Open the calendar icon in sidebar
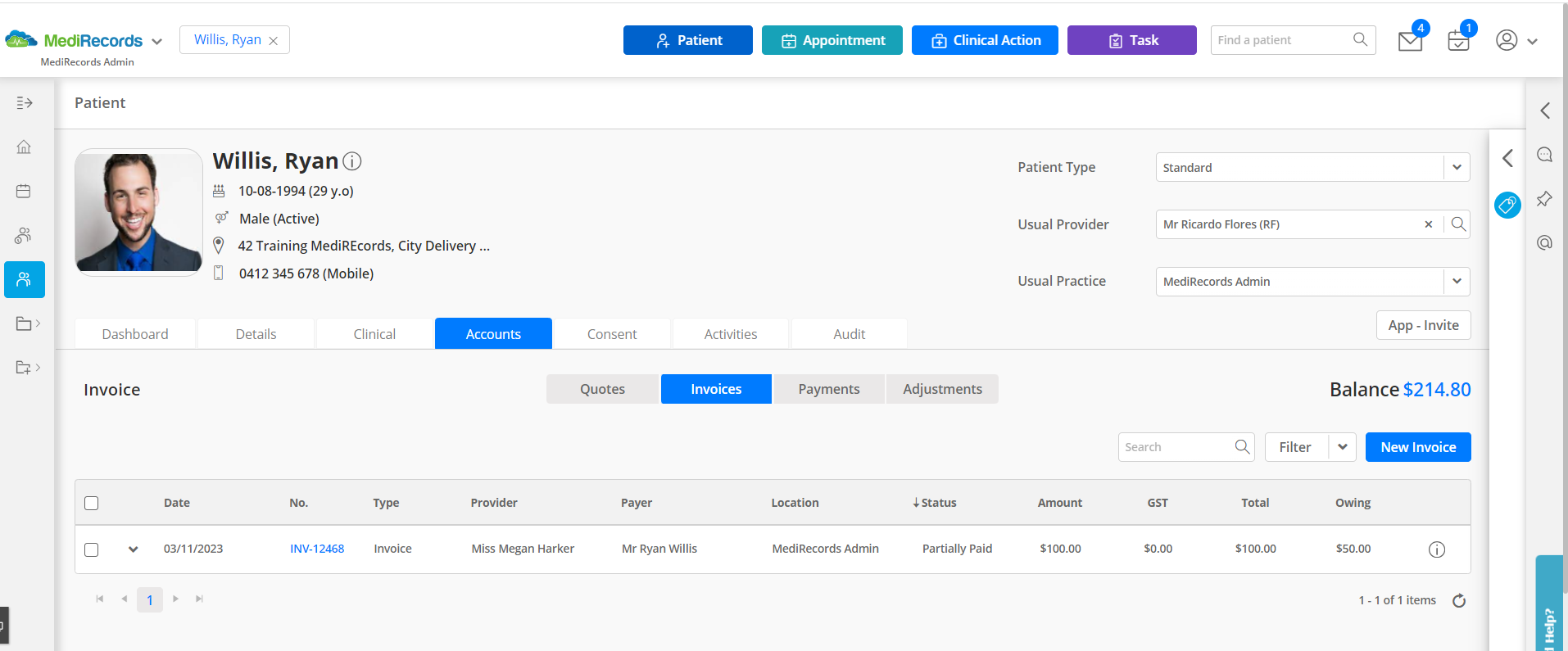Image resolution: width=1568 pixels, height=651 pixels. (x=24, y=191)
